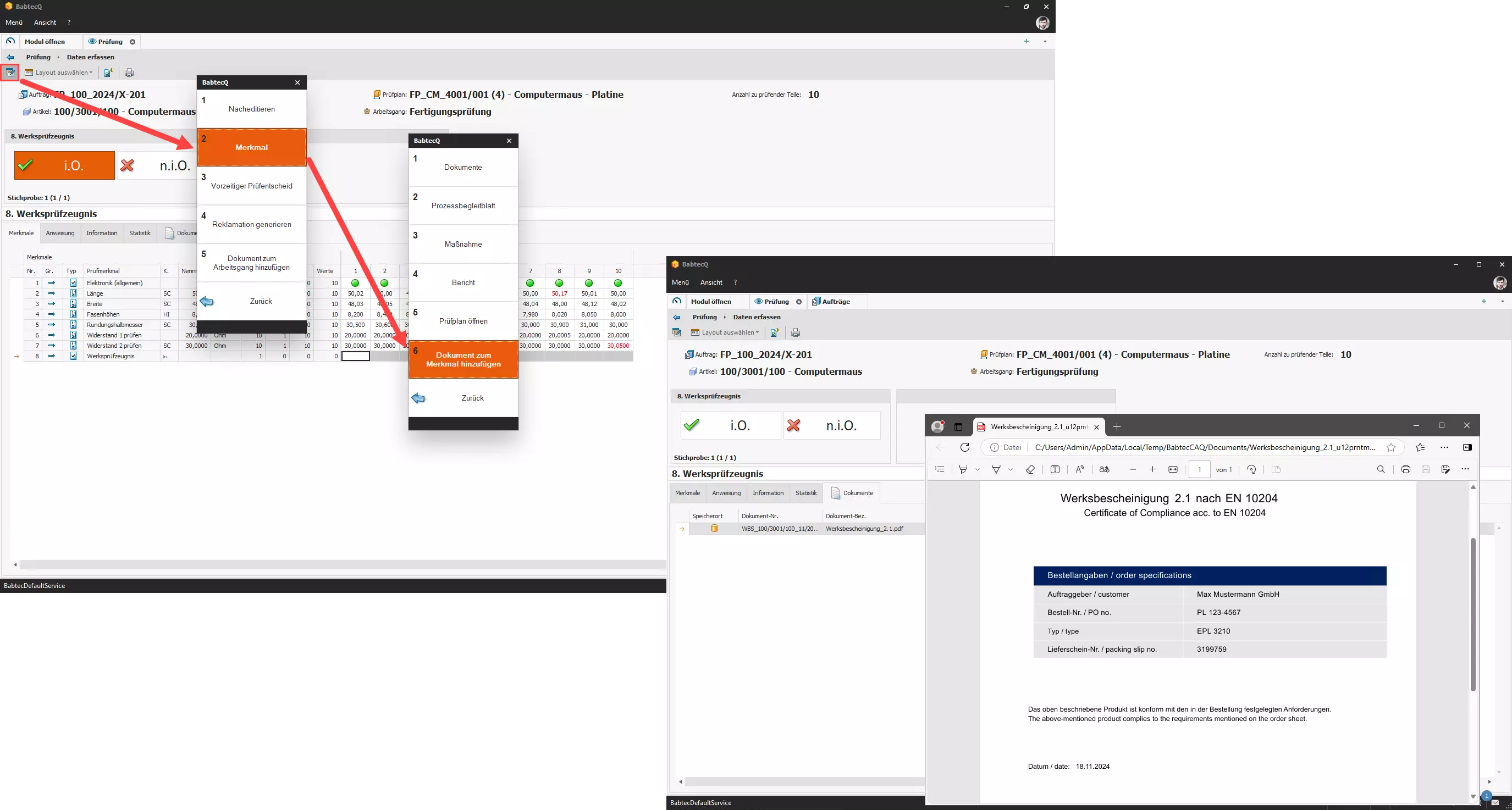Click PDF fit to width icon

click(1173, 469)
